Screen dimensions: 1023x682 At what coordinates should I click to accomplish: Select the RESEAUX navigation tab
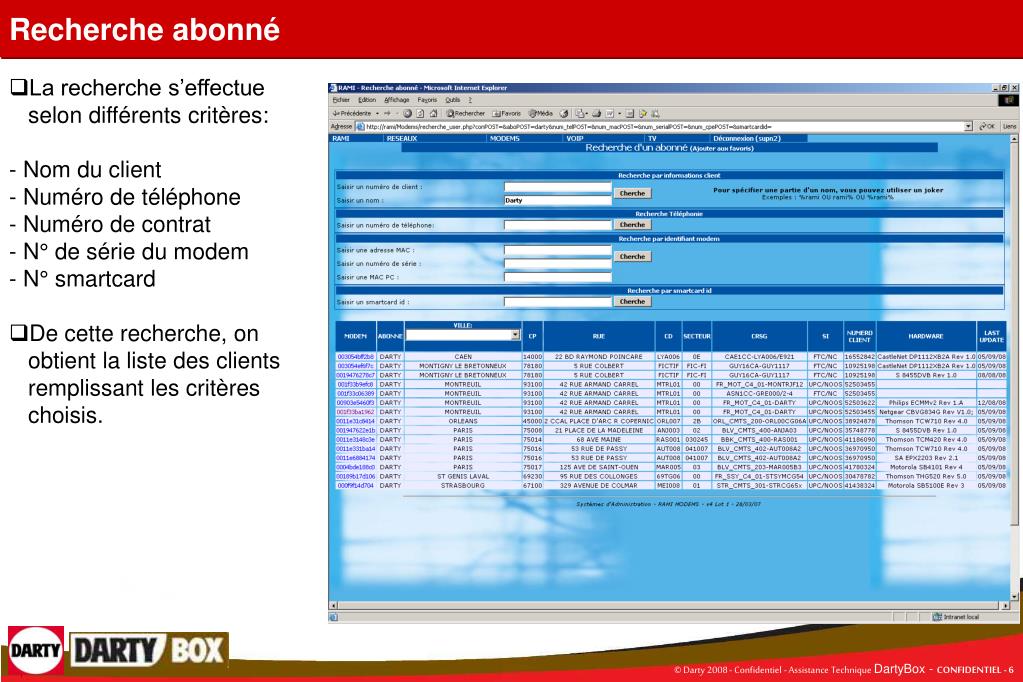(x=401, y=138)
